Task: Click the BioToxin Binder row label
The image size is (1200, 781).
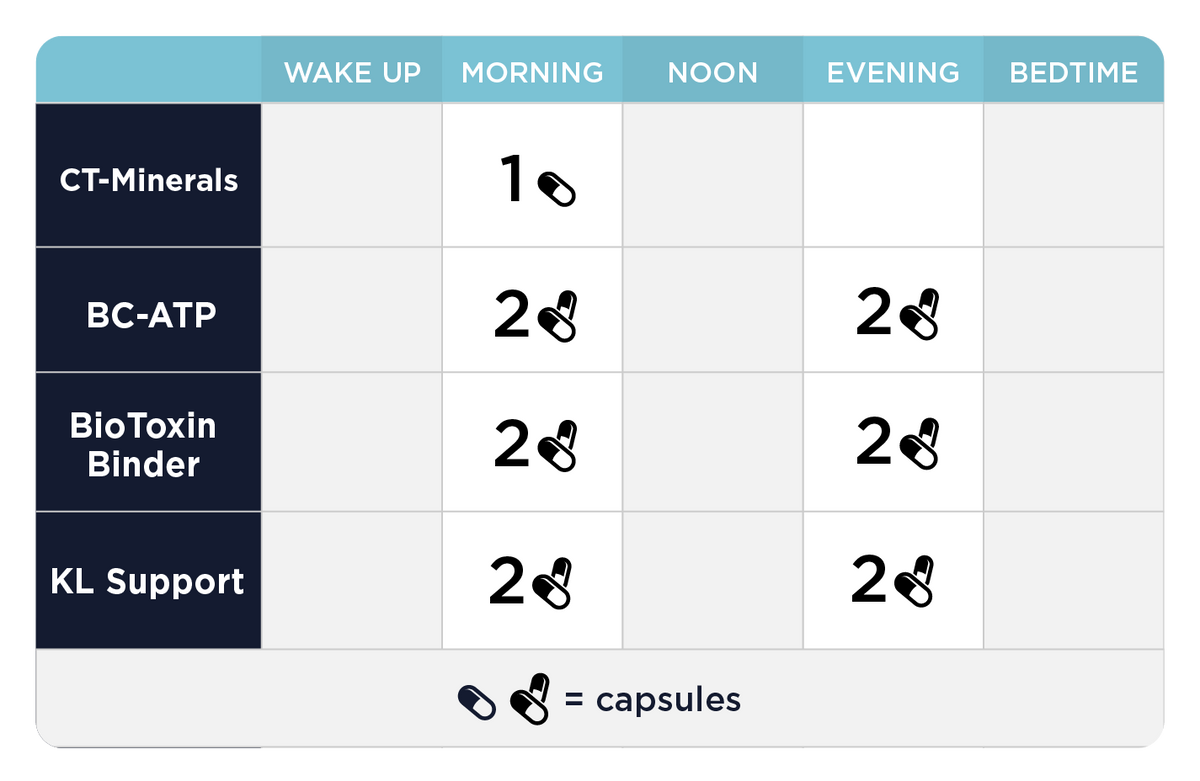Action: [x=143, y=445]
